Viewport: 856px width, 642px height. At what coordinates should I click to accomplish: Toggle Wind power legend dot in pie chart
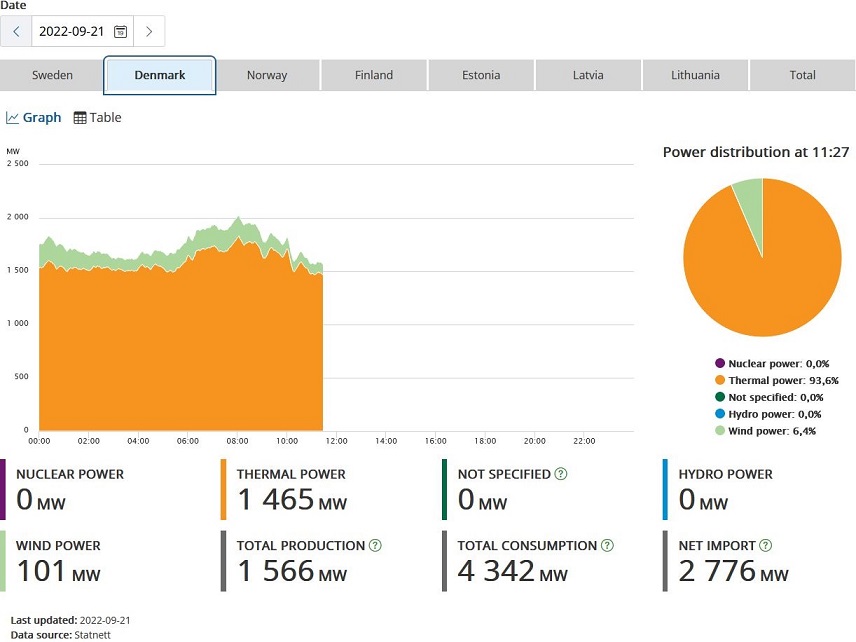[x=720, y=431]
